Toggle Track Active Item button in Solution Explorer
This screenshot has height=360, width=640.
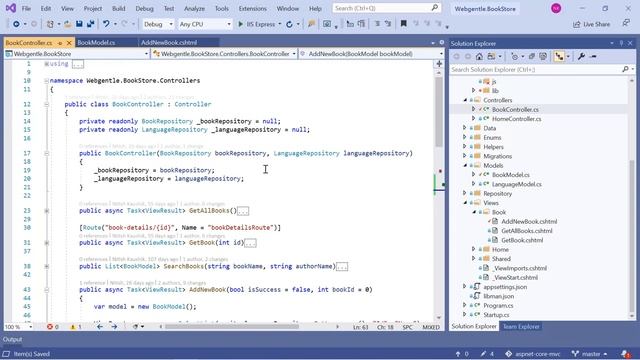coord(559,56)
